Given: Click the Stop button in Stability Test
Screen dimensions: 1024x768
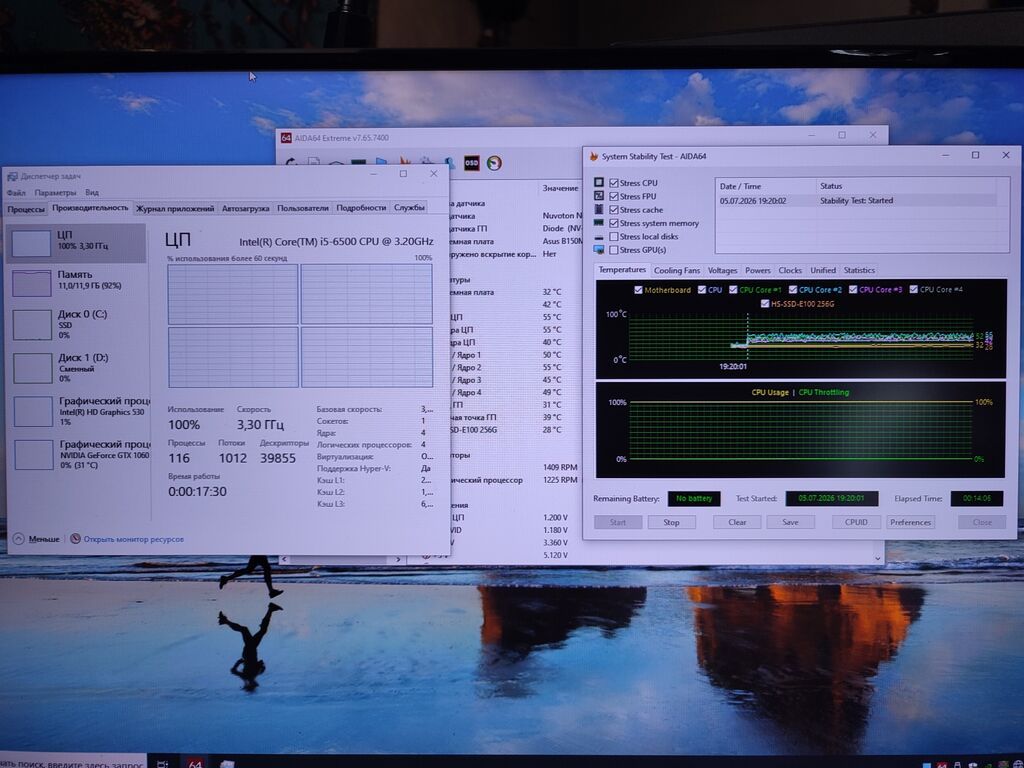Looking at the screenshot, I should [671, 522].
